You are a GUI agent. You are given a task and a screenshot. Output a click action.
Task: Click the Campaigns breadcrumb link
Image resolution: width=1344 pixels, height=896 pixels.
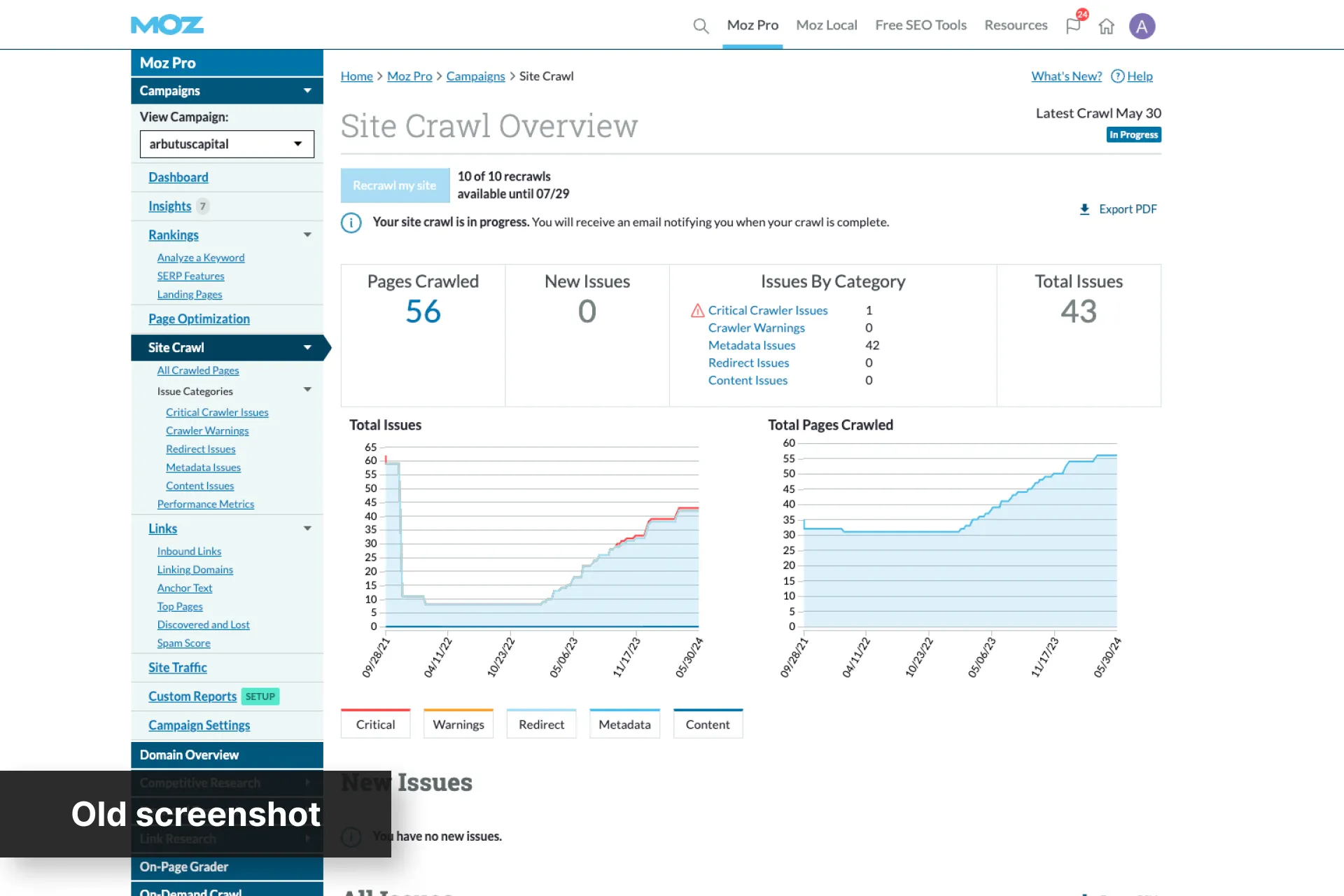pos(475,76)
